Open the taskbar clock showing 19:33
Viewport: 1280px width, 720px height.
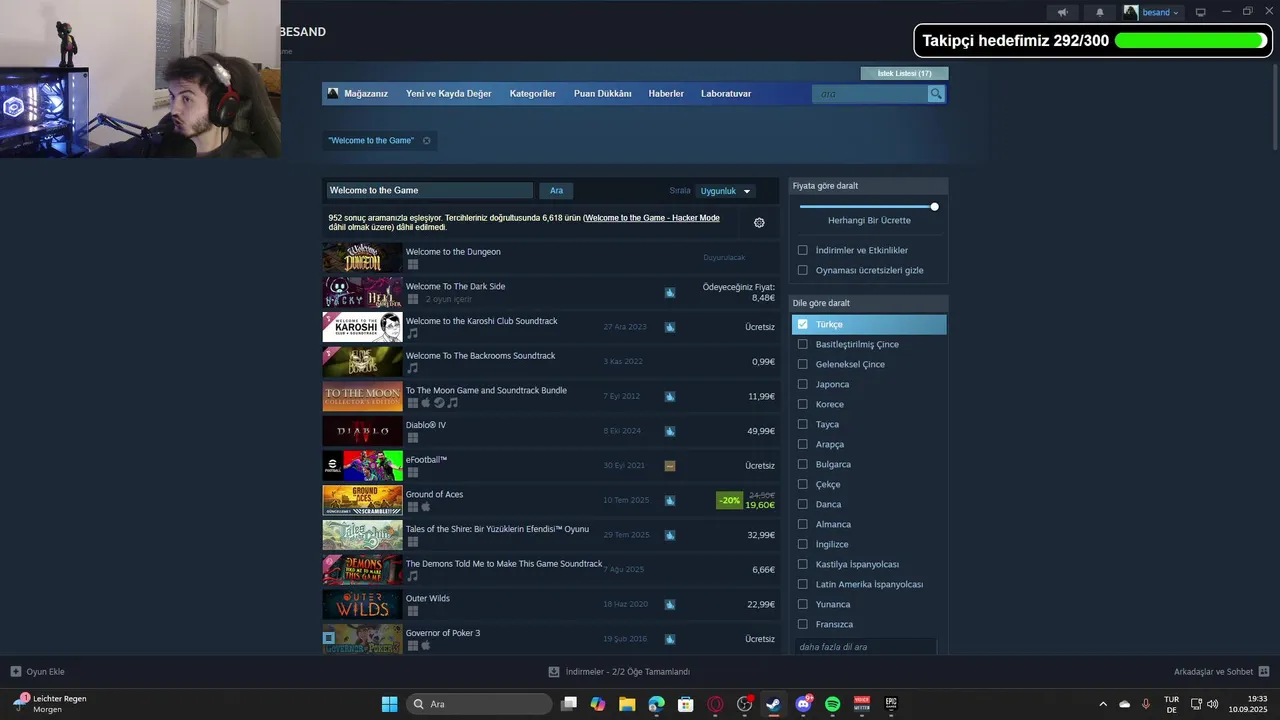click(x=1250, y=704)
